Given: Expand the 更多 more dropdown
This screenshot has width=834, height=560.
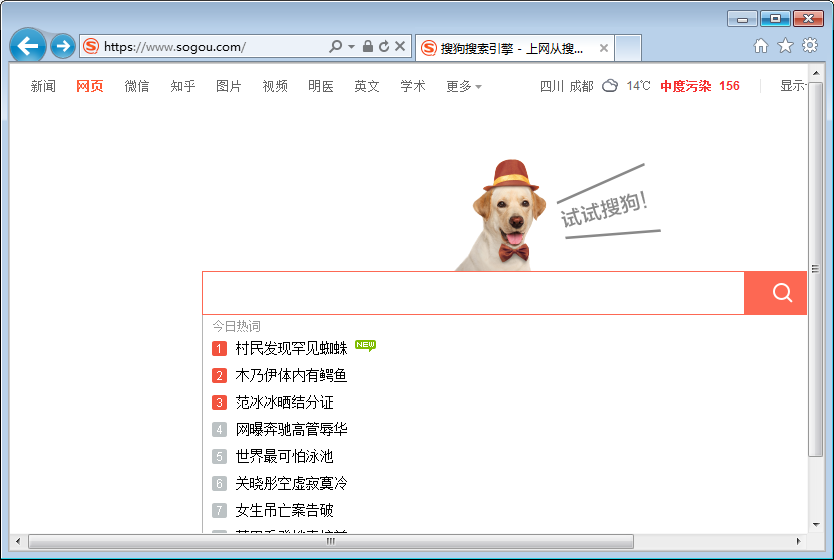Looking at the screenshot, I should [x=464, y=86].
